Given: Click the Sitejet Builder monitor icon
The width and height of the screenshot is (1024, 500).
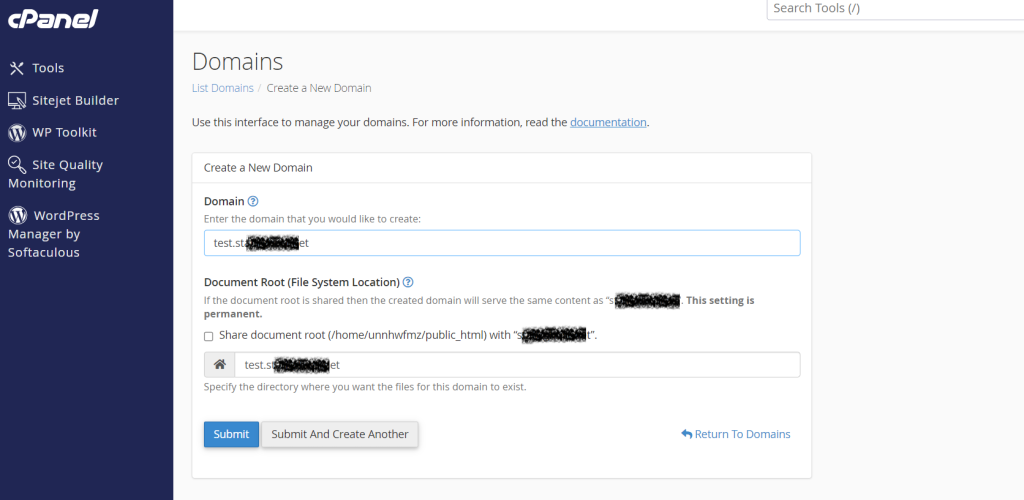Looking at the screenshot, I should tap(16, 100).
